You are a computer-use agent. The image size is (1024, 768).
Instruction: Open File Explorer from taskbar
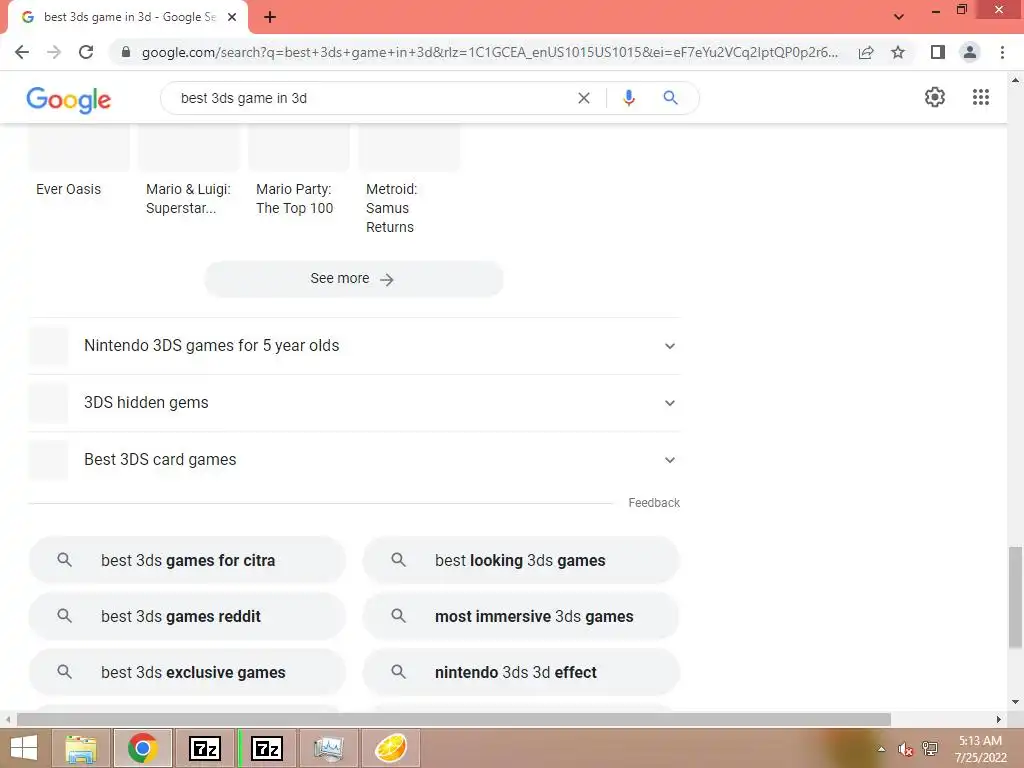pos(81,748)
